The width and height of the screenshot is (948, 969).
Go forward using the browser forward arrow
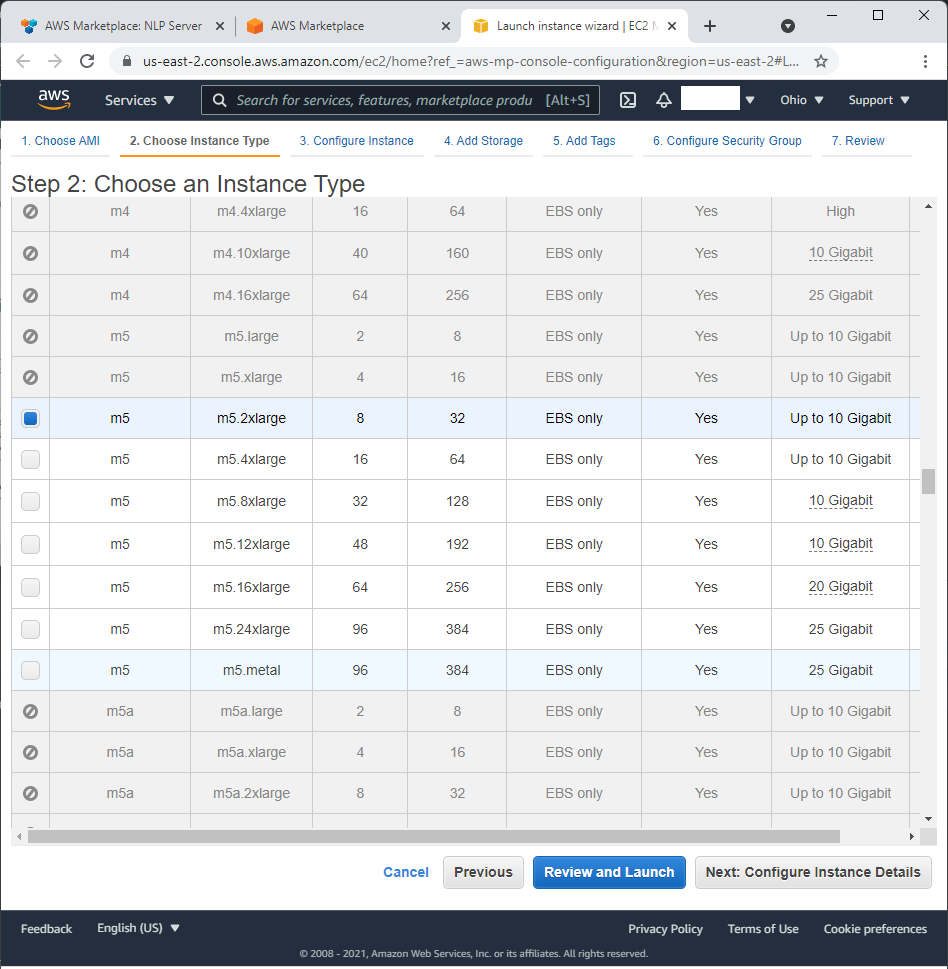(55, 61)
